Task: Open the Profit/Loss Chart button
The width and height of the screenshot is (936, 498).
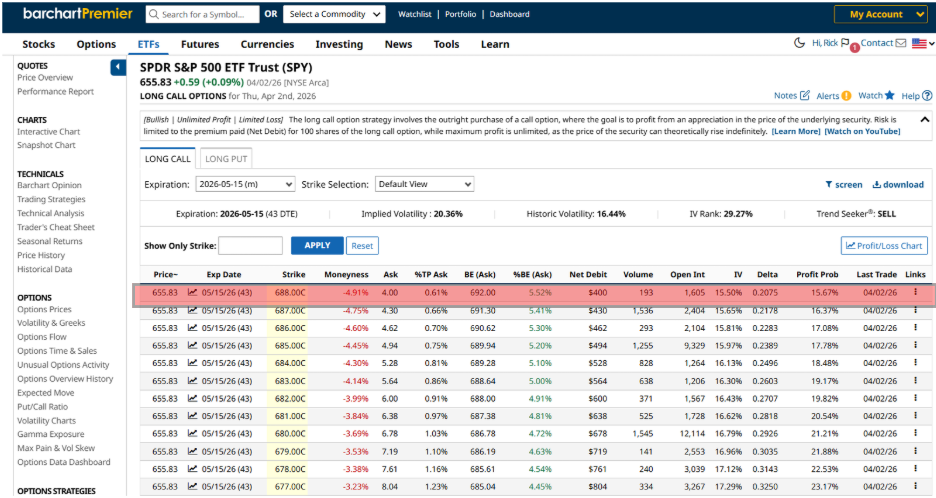Action: point(884,246)
